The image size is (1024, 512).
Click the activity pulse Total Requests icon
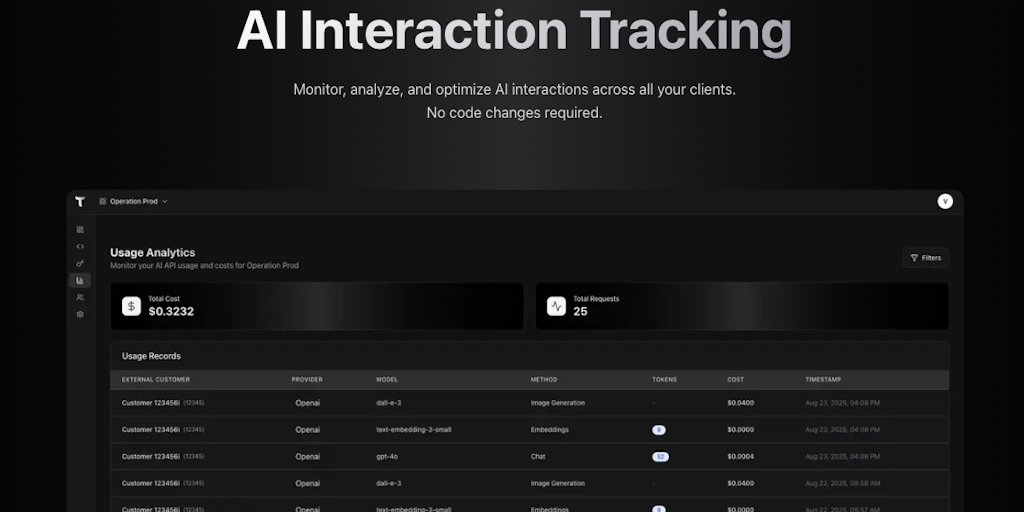[x=556, y=306]
